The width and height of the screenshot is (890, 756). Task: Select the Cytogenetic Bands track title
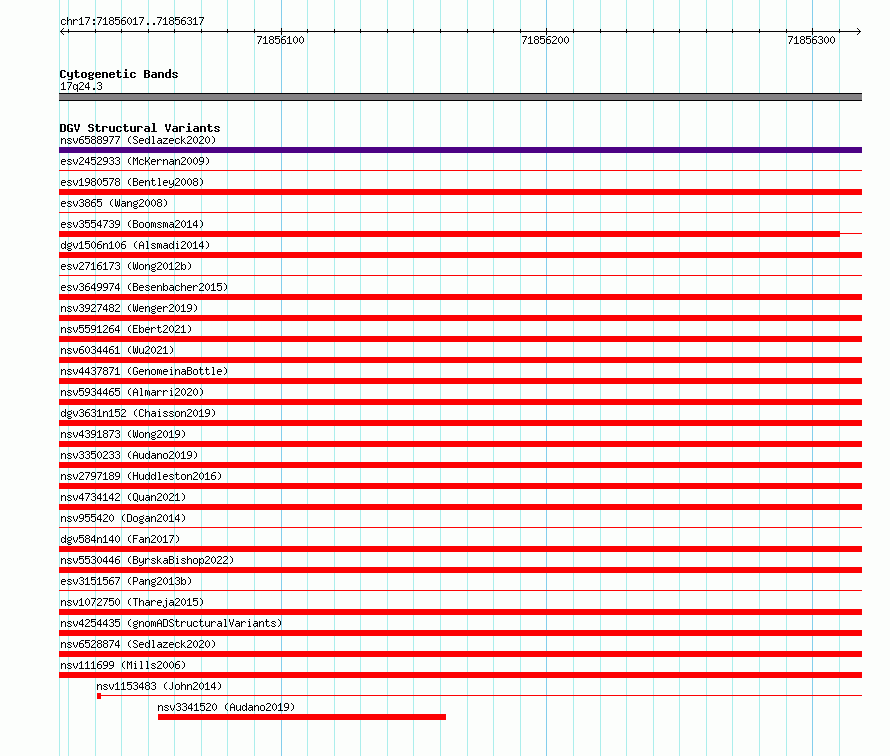(119, 74)
